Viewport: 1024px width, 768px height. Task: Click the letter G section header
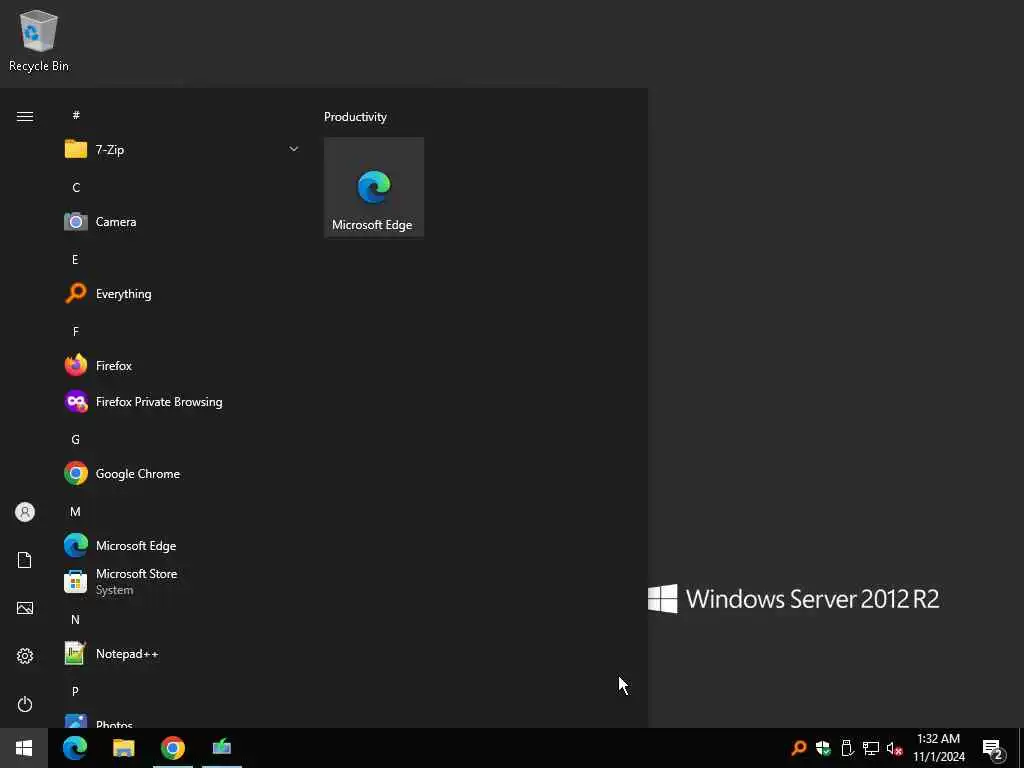(x=75, y=440)
